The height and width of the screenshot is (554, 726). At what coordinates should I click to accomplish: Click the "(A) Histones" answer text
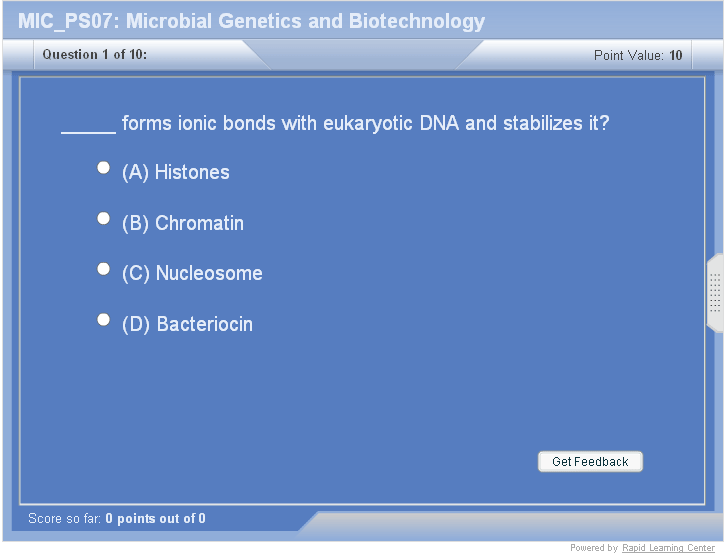click(x=176, y=173)
